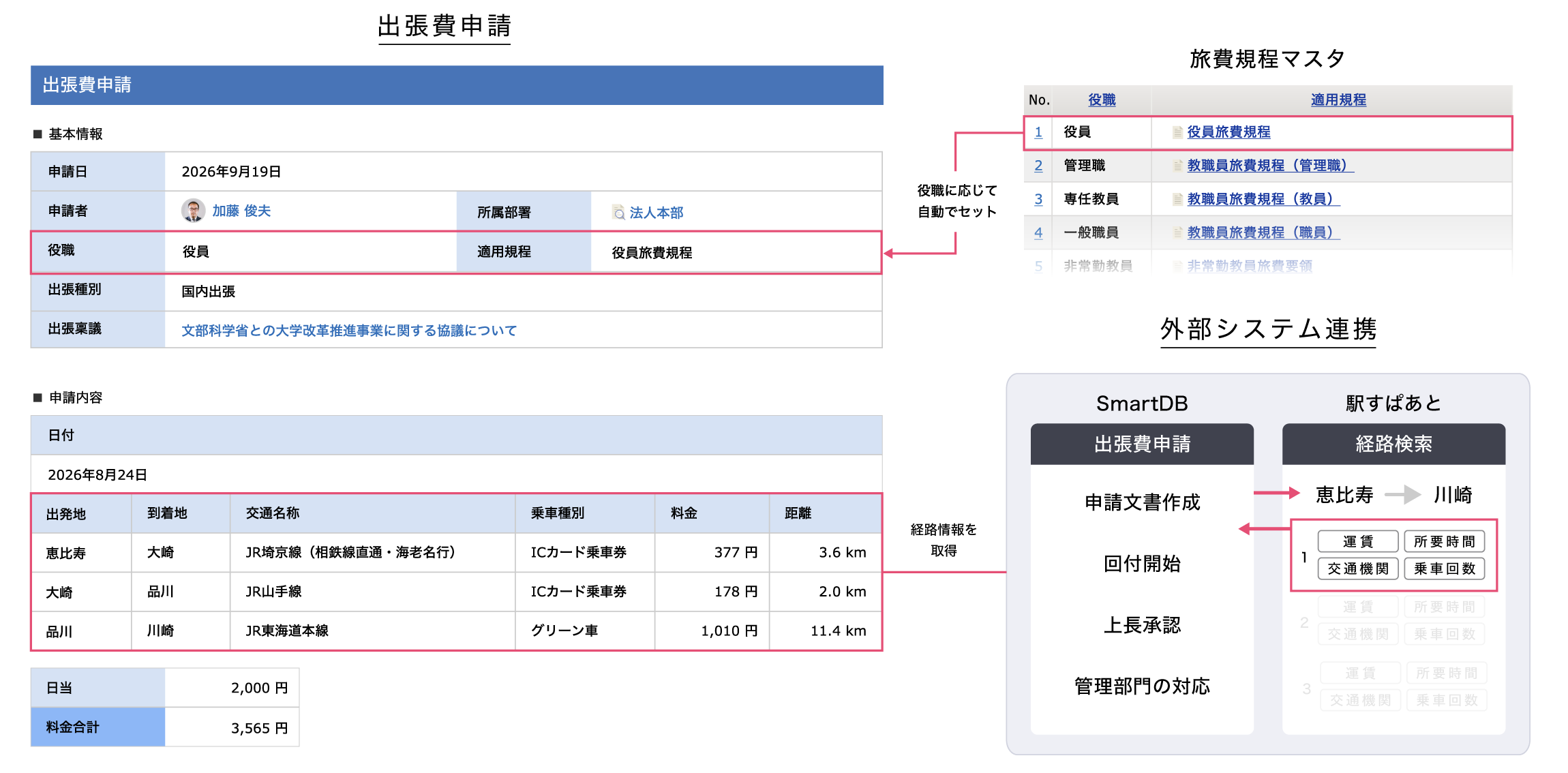Screen dimensions: 1568x773
Task: Open the 法人本部 department link
Action: pyautogui.click(x=656, y=213)
